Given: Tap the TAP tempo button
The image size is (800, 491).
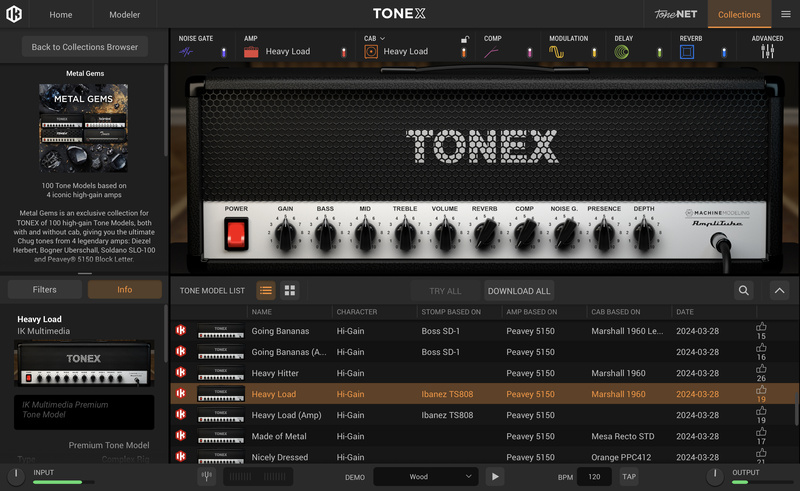Looking at the screenshot, I should tap(629, 477).
